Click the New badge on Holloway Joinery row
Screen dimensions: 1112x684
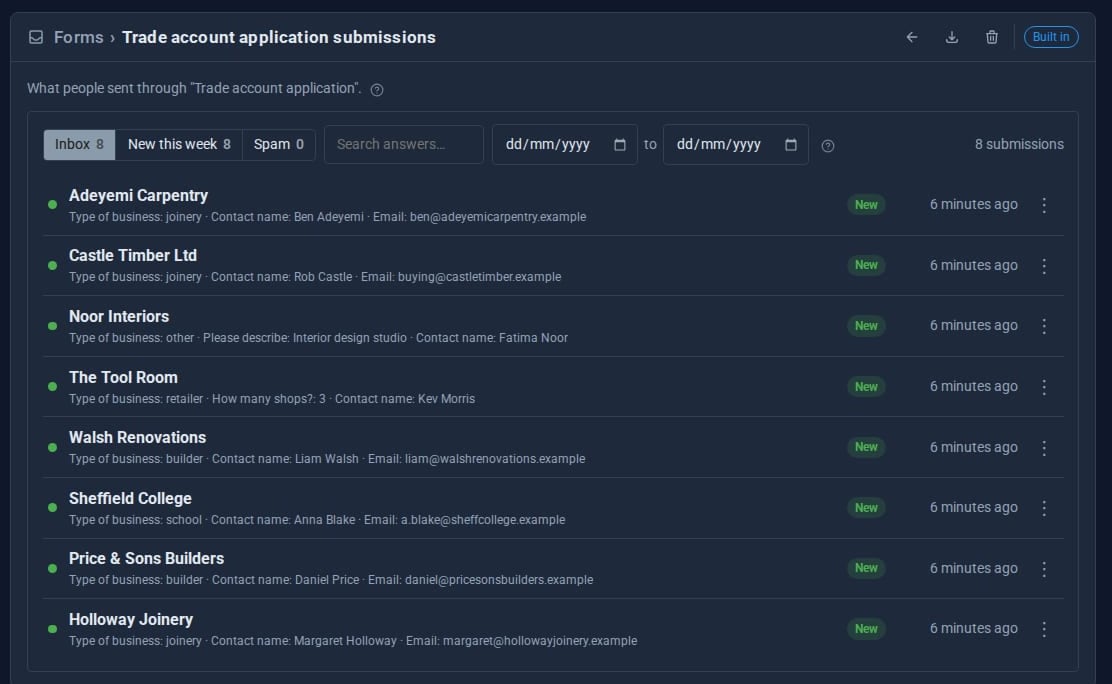(x=866, y=629)
